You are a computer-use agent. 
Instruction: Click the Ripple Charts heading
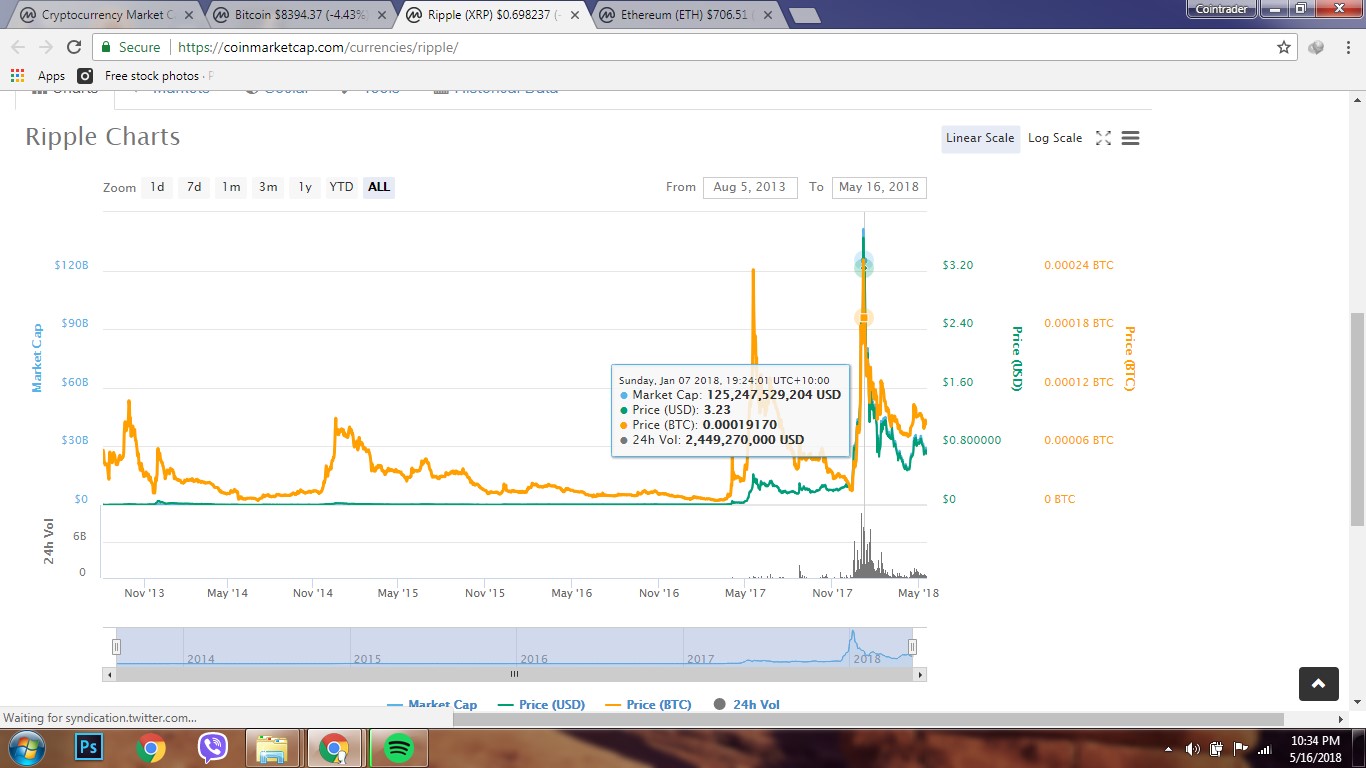tap(103, 137)
